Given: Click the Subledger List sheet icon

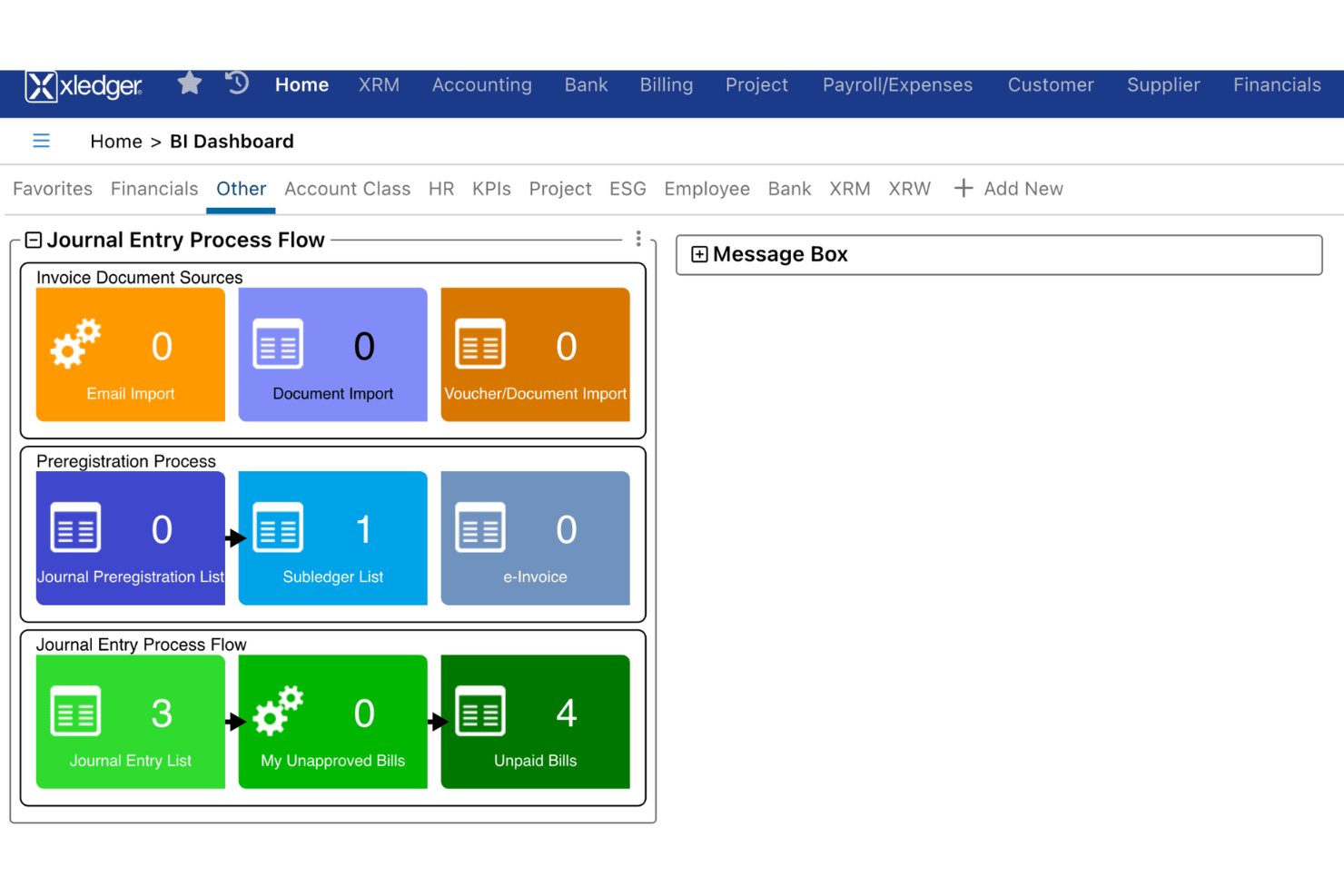Looking at the screenshot, I should pyautogui.click(x=278, y=527).
